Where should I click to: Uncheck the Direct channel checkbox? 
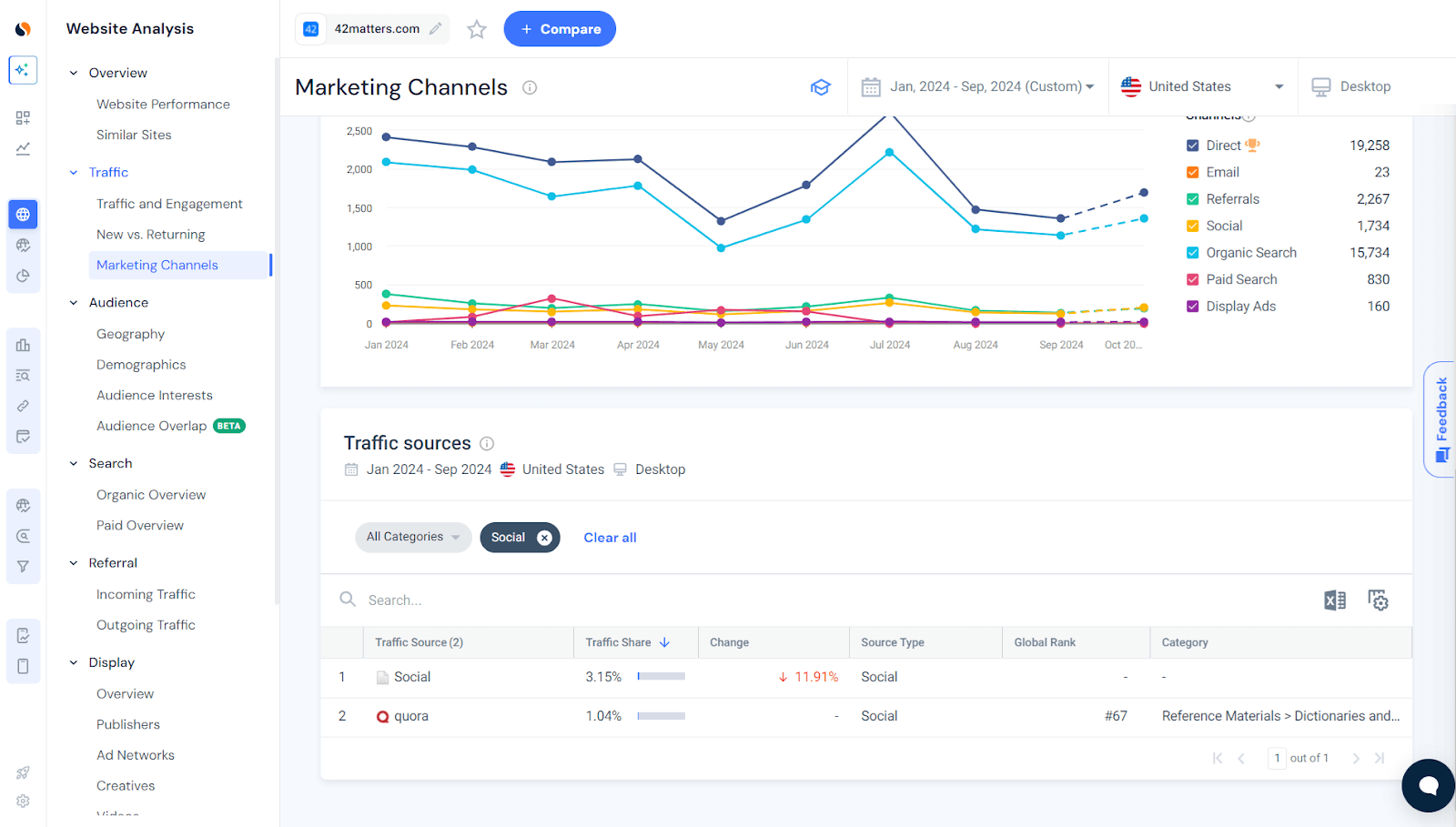coord(1193,145)
